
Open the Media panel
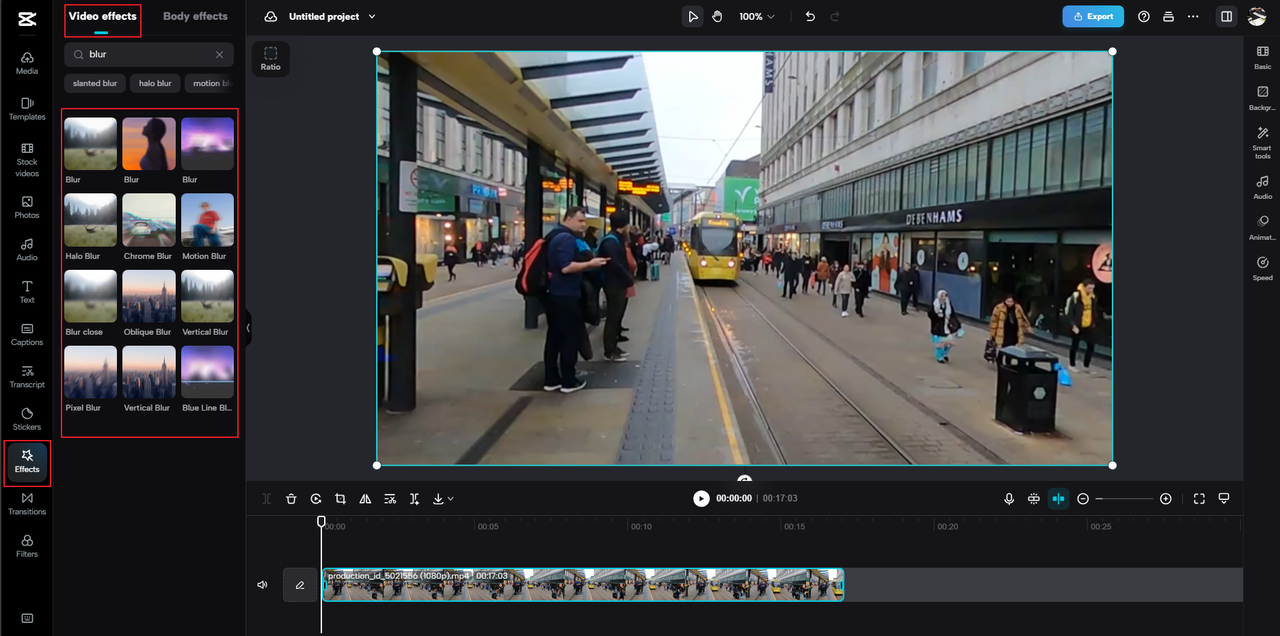pyautogui.click(x=26, y=62)
